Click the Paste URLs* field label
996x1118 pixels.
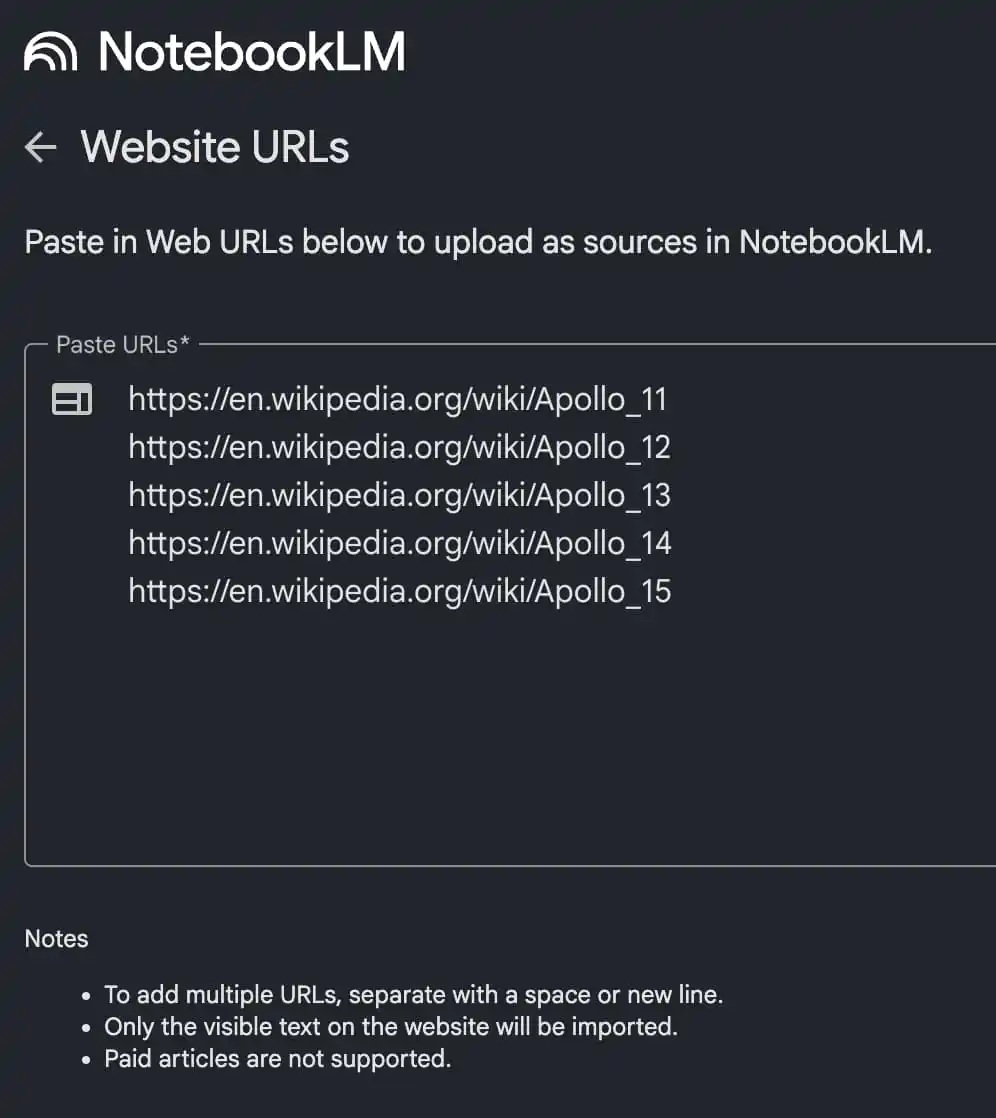[x=123, y=345]
